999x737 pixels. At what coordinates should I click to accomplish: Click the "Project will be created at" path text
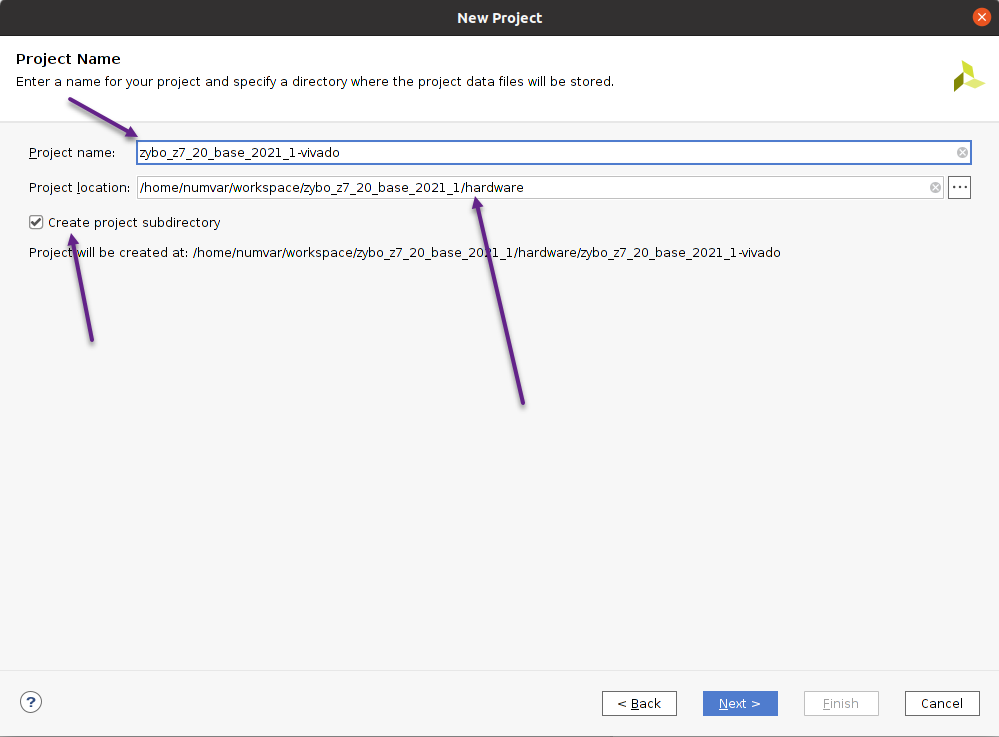point(404,253)
